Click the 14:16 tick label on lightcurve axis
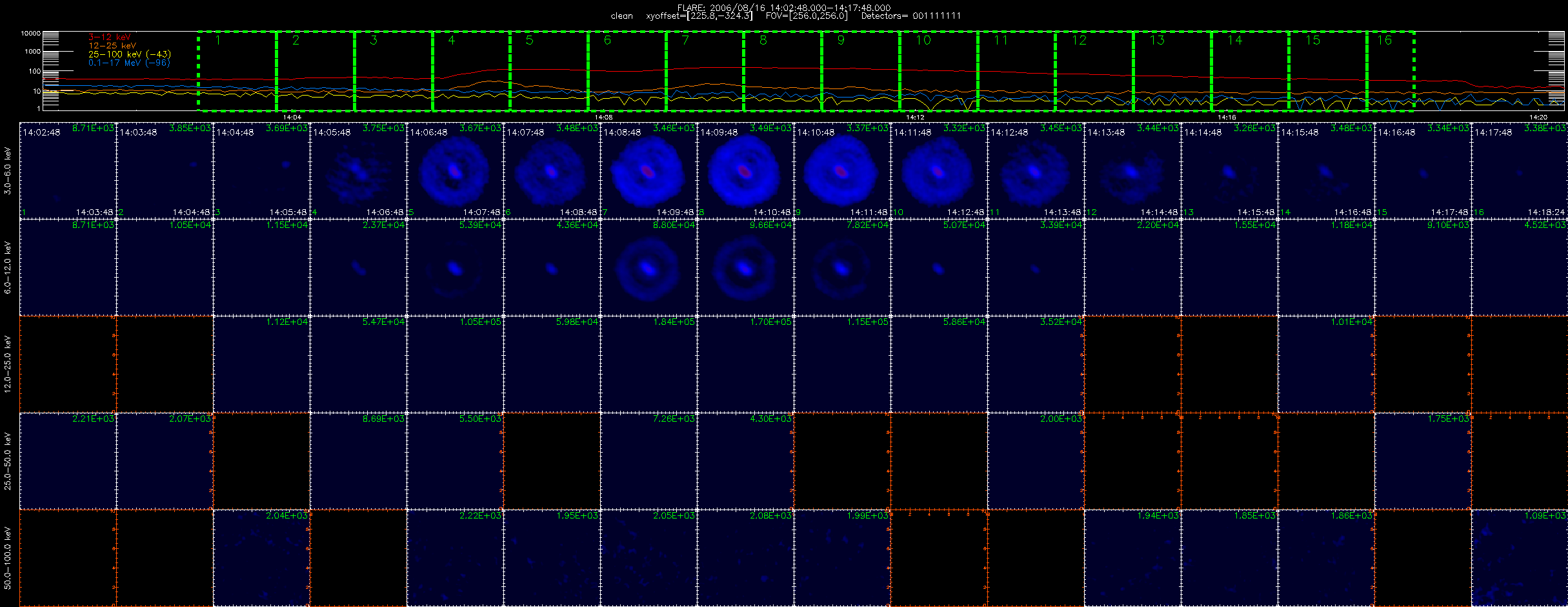The height and width of the screenshot is (607, 1568). pos(1227,117)
